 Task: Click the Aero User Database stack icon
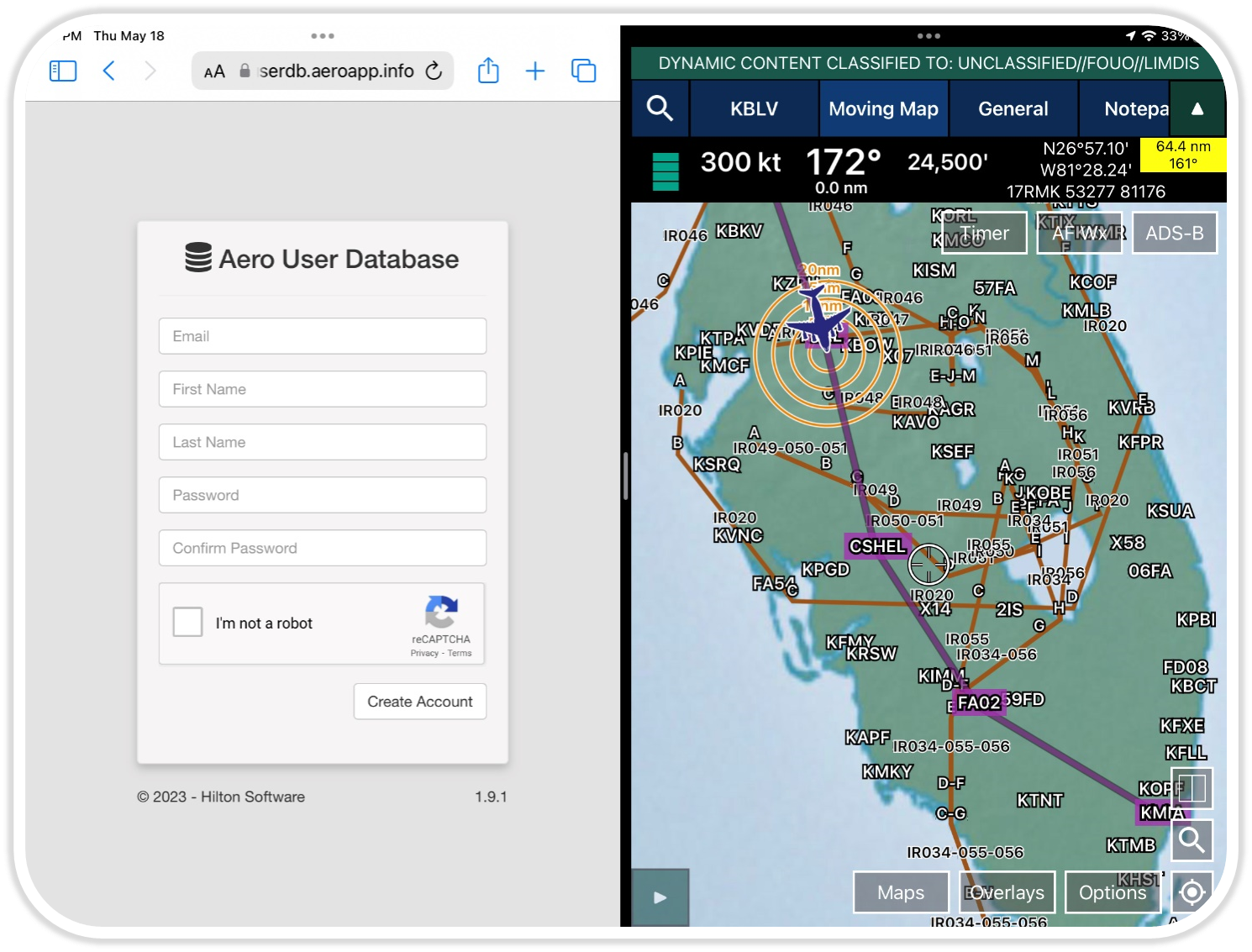[198, 258]
